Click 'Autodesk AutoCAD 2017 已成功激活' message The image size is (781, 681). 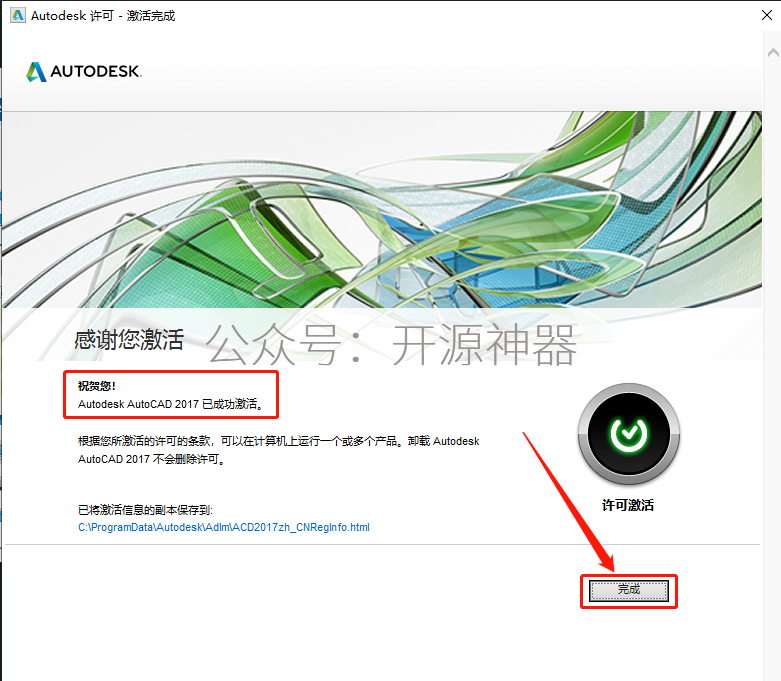click(x=170, y=404)
